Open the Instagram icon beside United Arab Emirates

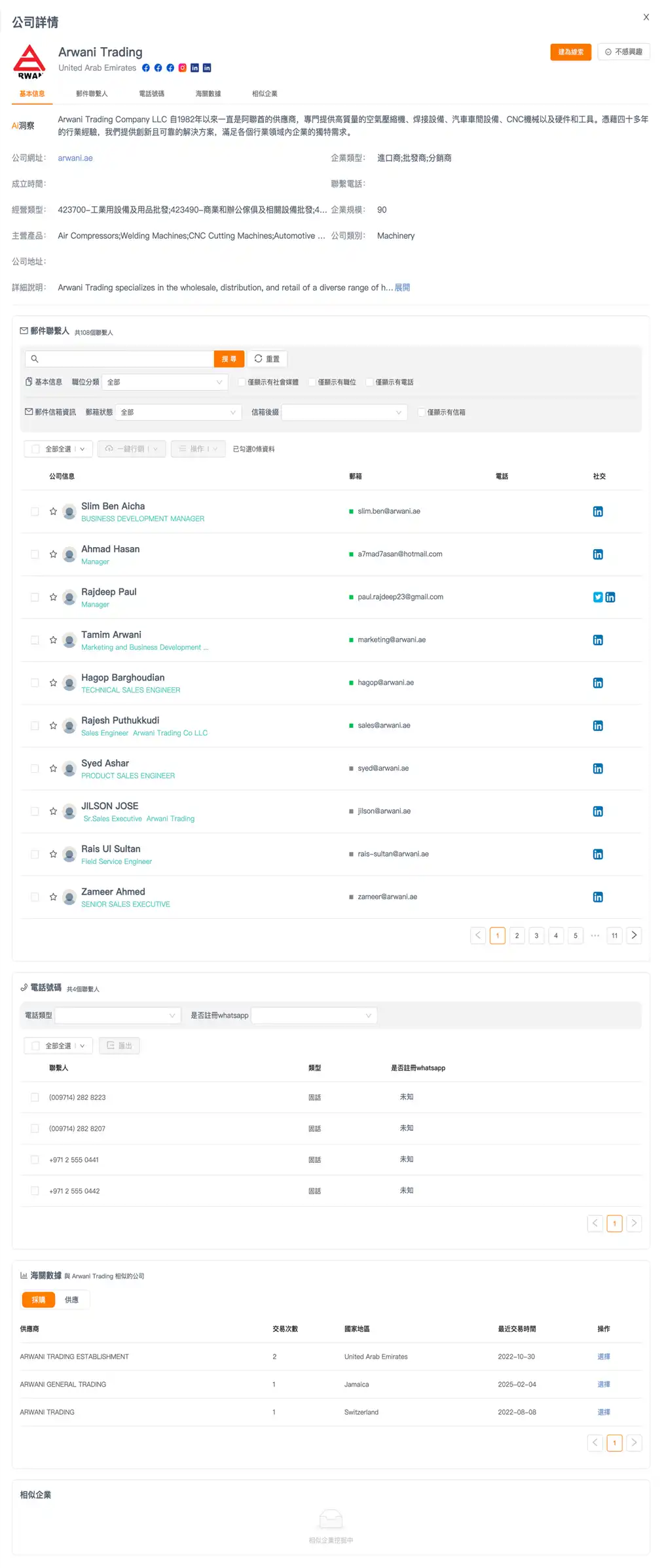[x=183, y=67]
